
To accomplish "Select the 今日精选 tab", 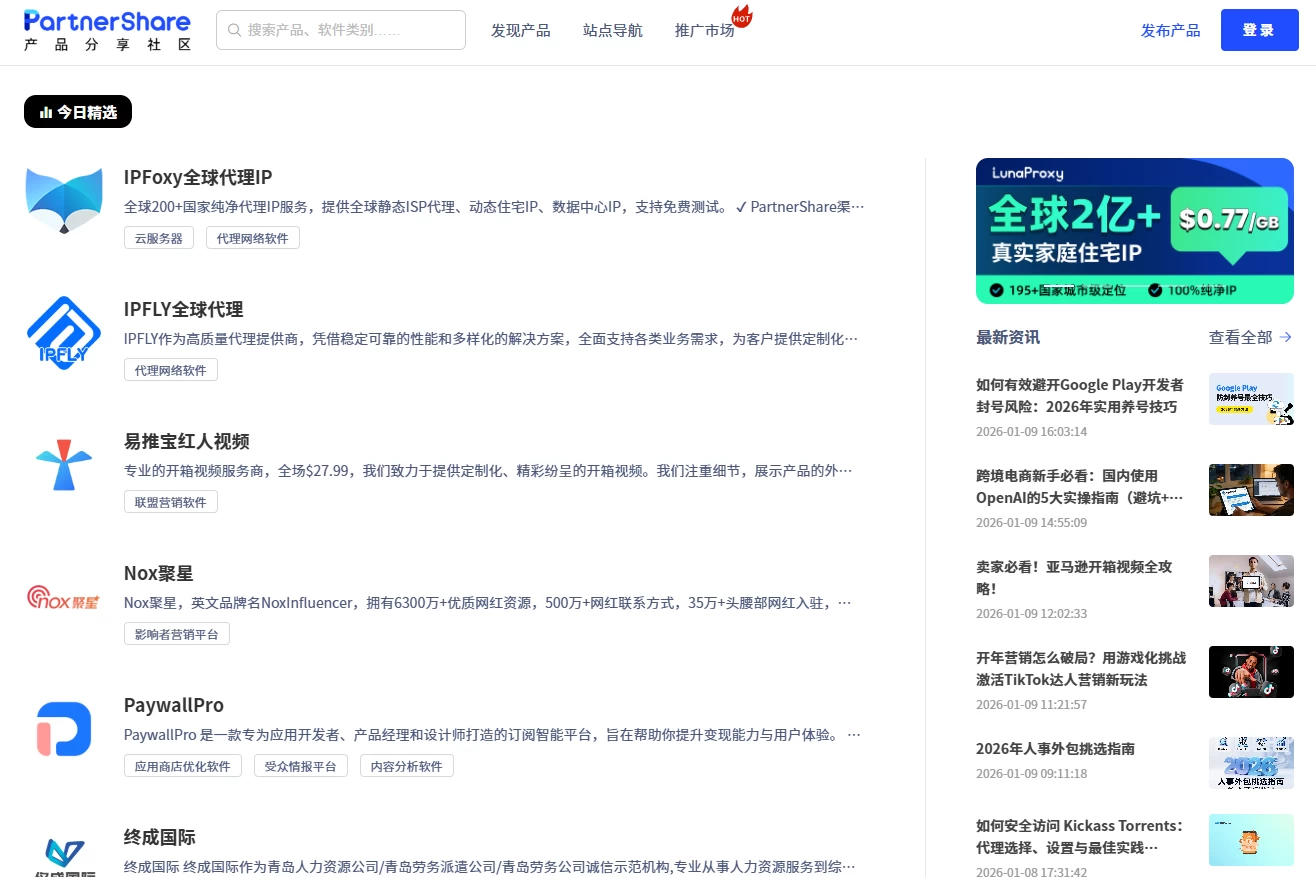I will click(x=78, y=112).
